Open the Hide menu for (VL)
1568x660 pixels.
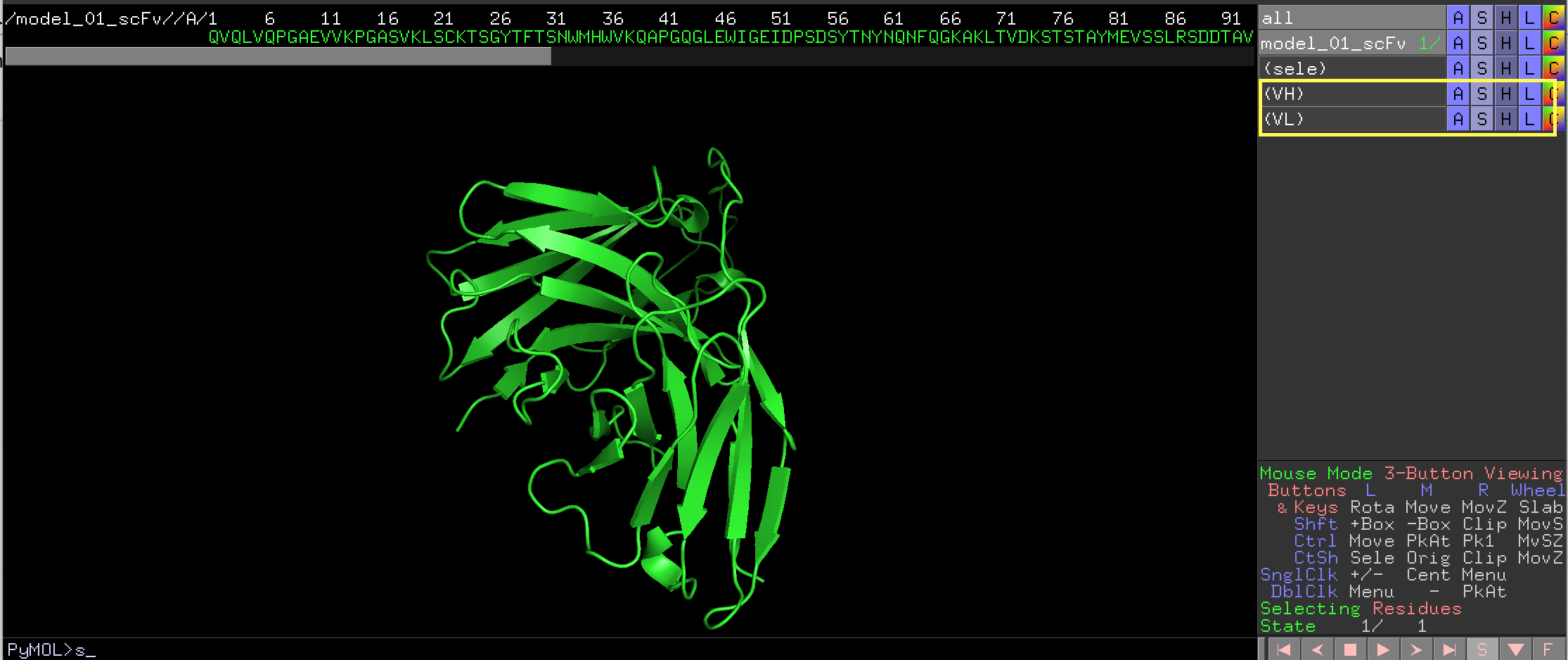tap(1506, 119)
